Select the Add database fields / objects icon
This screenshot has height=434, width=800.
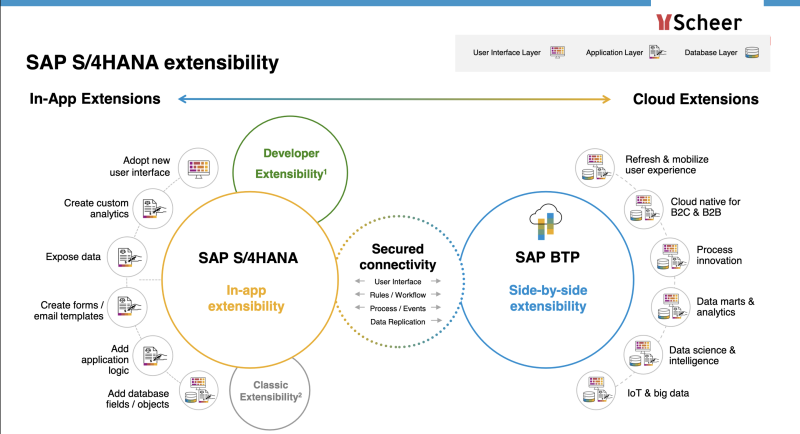[x=199, y=391]
